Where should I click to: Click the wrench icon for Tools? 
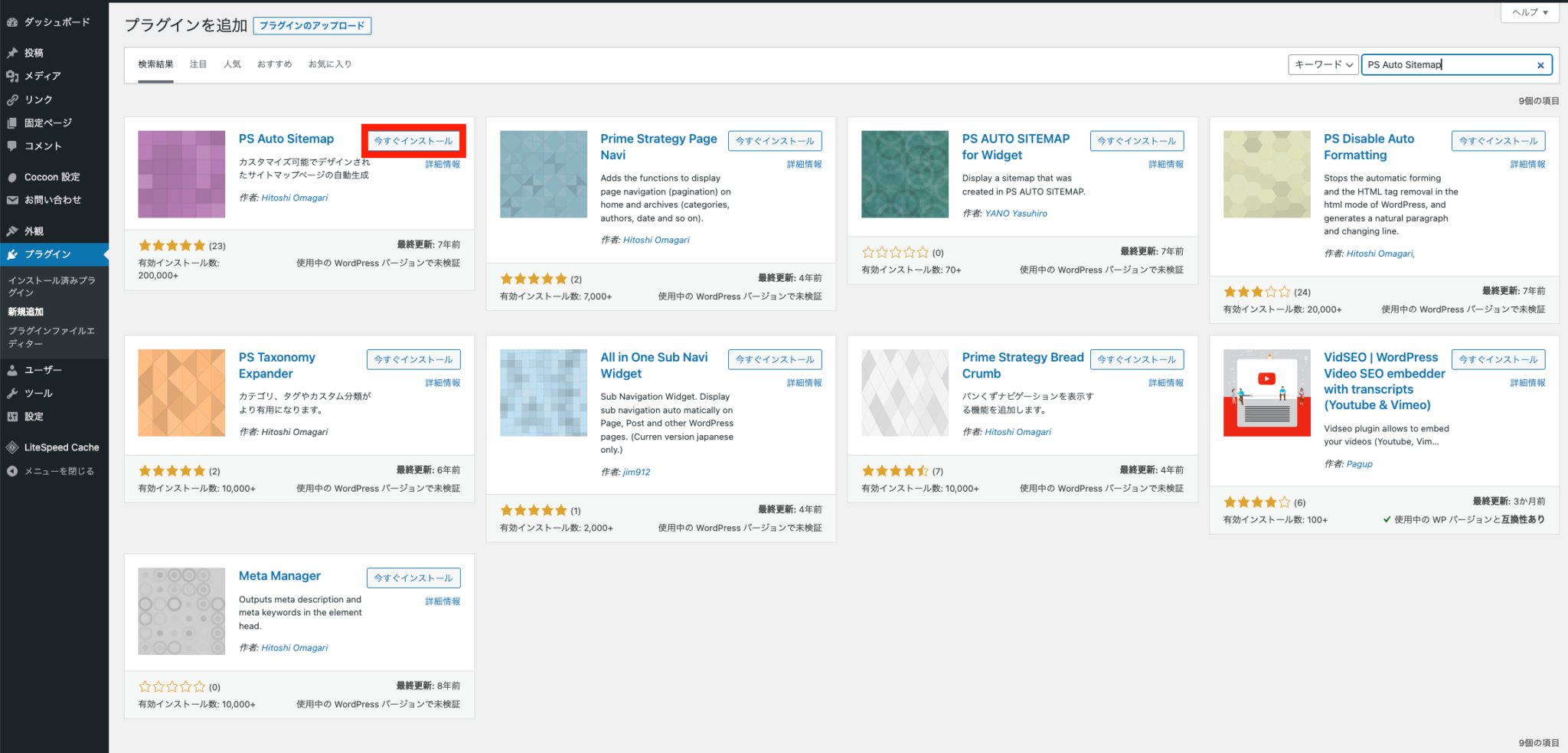tap(12, 393)
